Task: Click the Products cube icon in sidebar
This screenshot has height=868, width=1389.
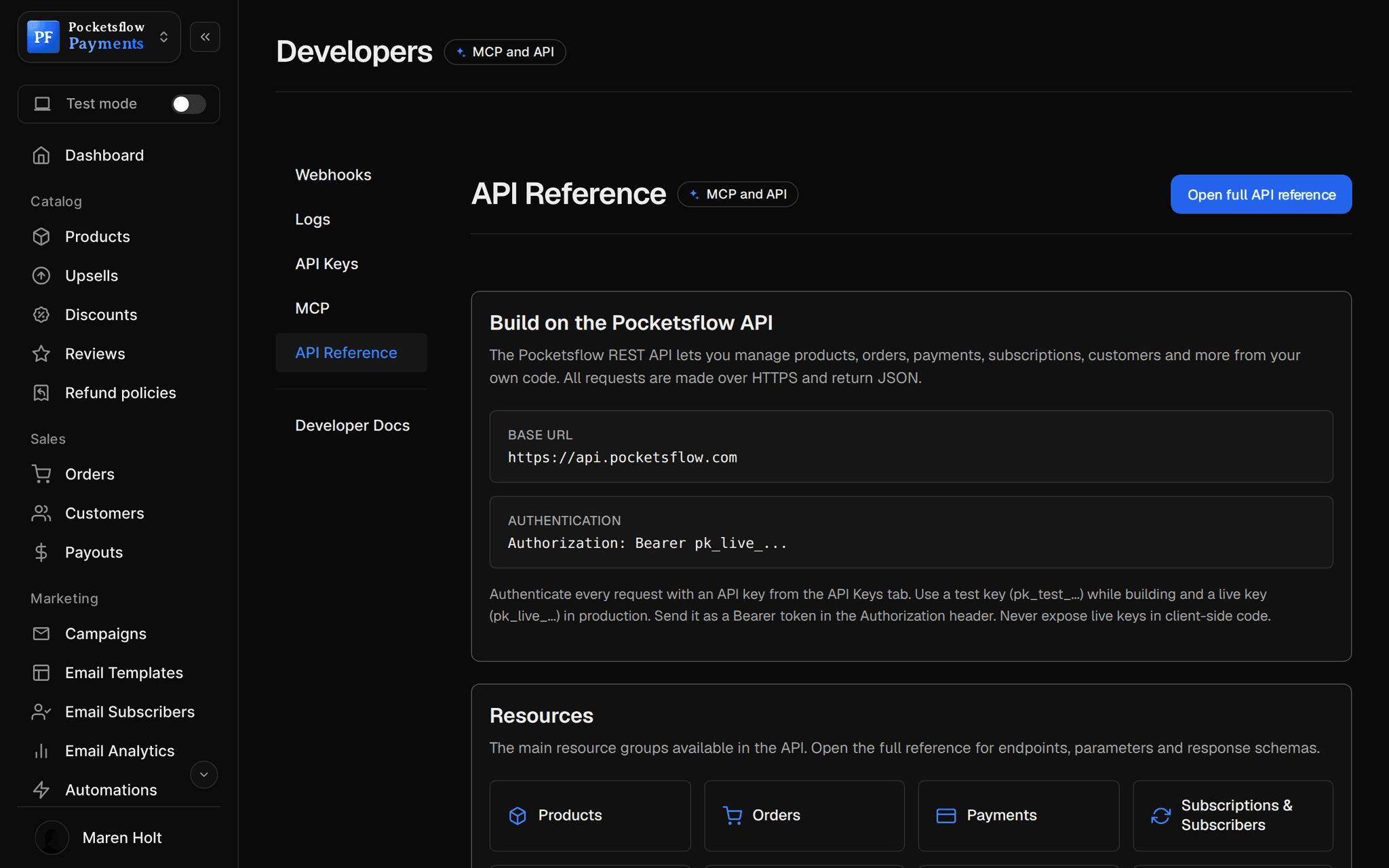Action: pyautogui.click(x=41, y=237)
